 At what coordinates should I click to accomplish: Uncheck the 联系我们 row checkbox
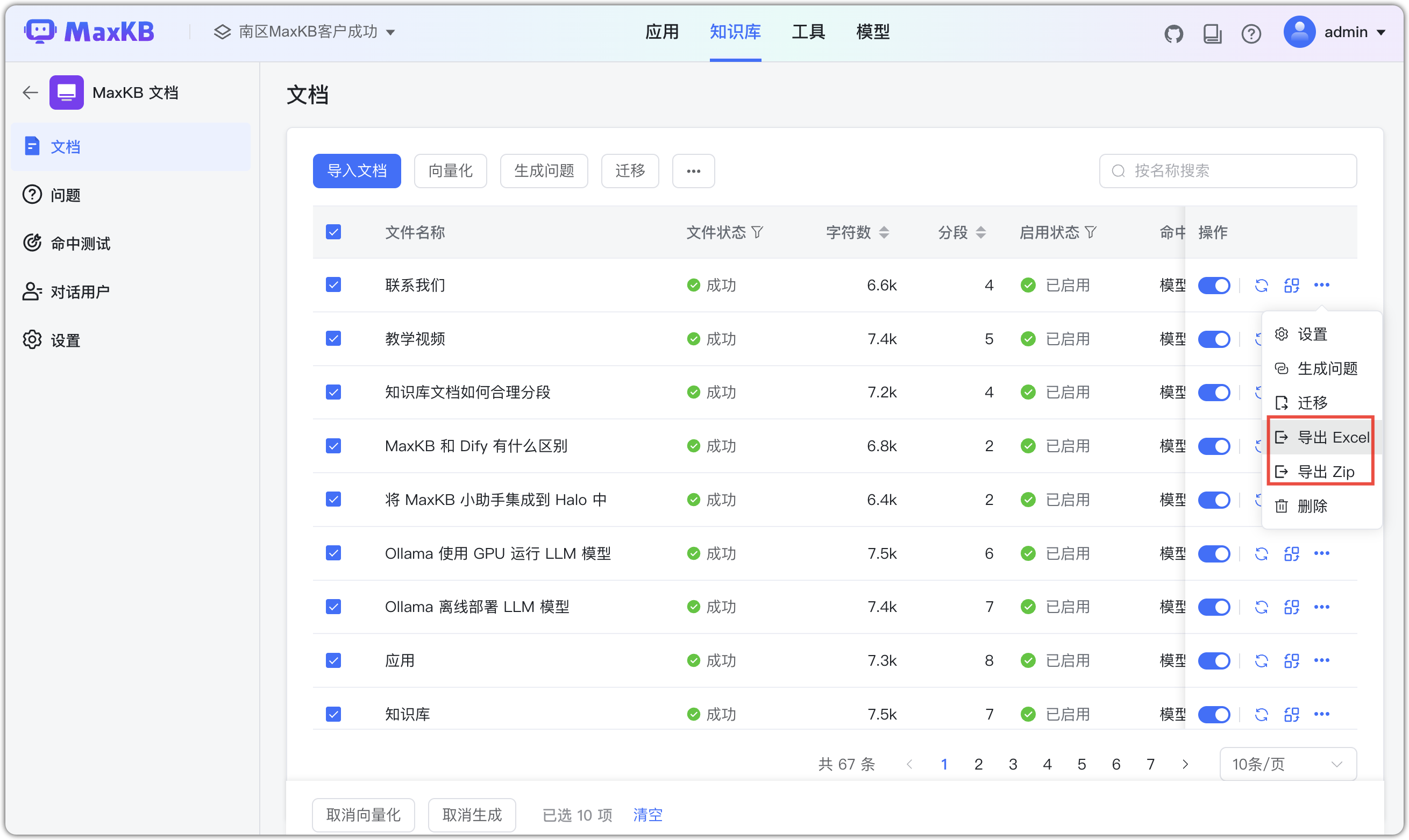333,284
